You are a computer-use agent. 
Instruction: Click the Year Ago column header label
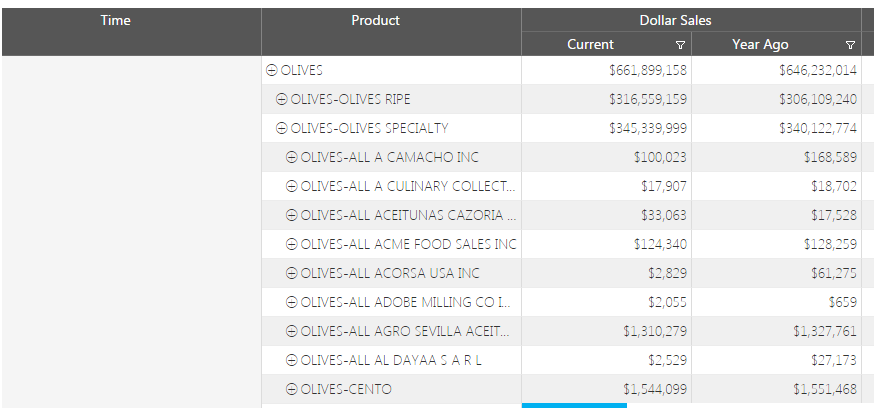tap(760, 44)
